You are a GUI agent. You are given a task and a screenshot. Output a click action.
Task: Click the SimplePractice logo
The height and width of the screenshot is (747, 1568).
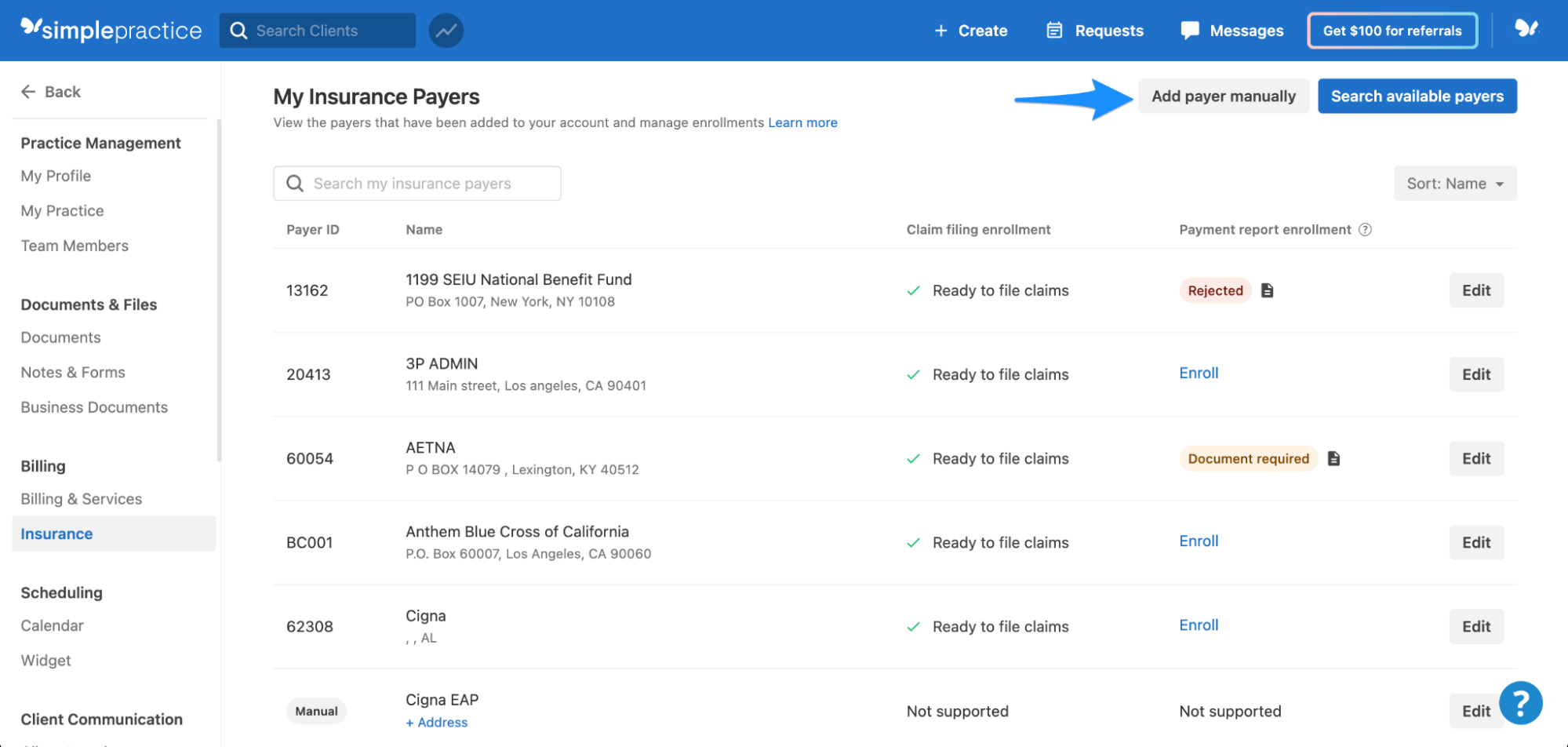(111, 30)
